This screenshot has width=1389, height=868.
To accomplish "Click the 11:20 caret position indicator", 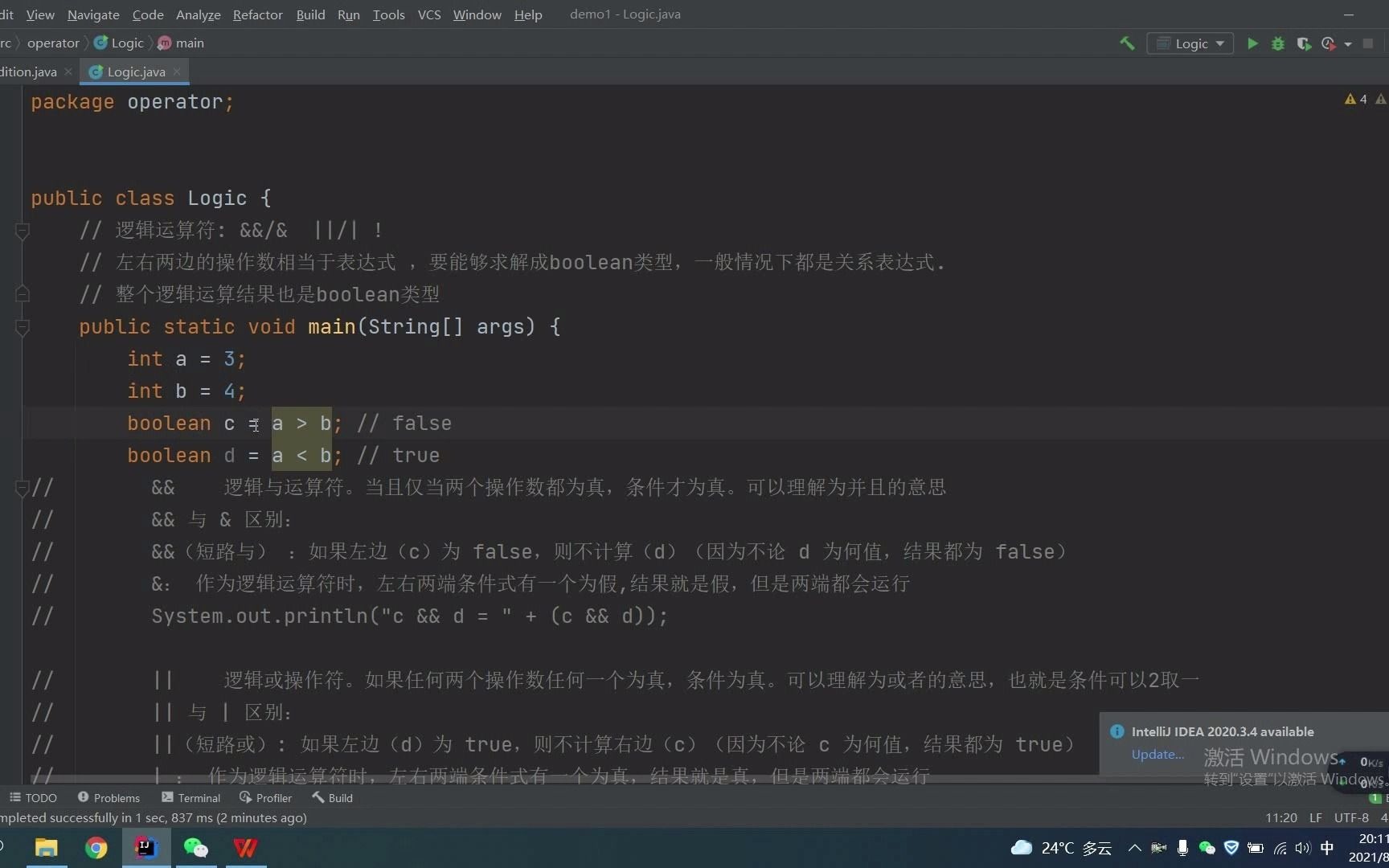I will click(x=1281, y=817).
